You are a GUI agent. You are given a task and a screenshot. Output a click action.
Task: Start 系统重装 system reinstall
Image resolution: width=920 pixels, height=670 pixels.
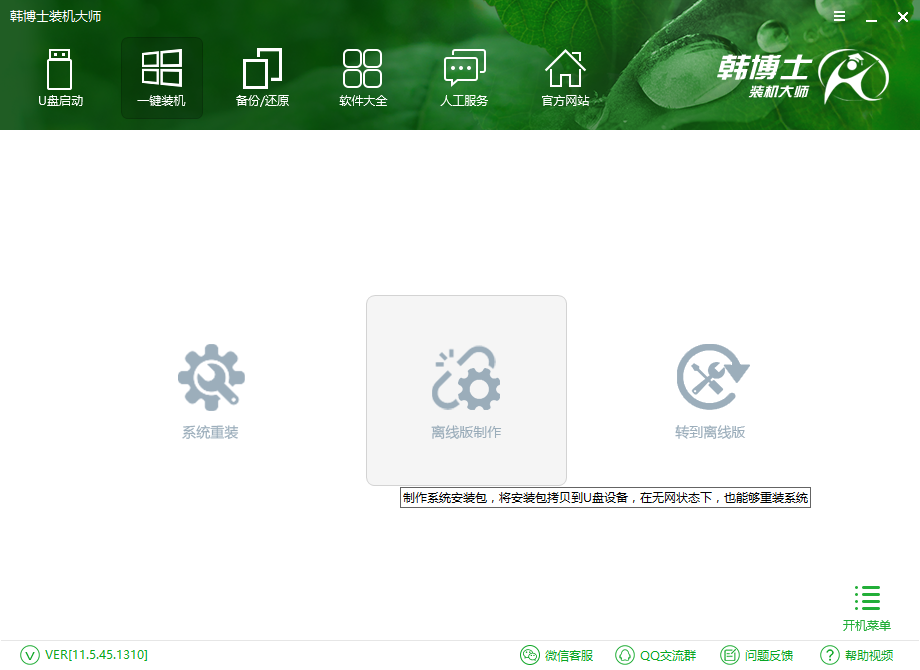coord(210,390)
